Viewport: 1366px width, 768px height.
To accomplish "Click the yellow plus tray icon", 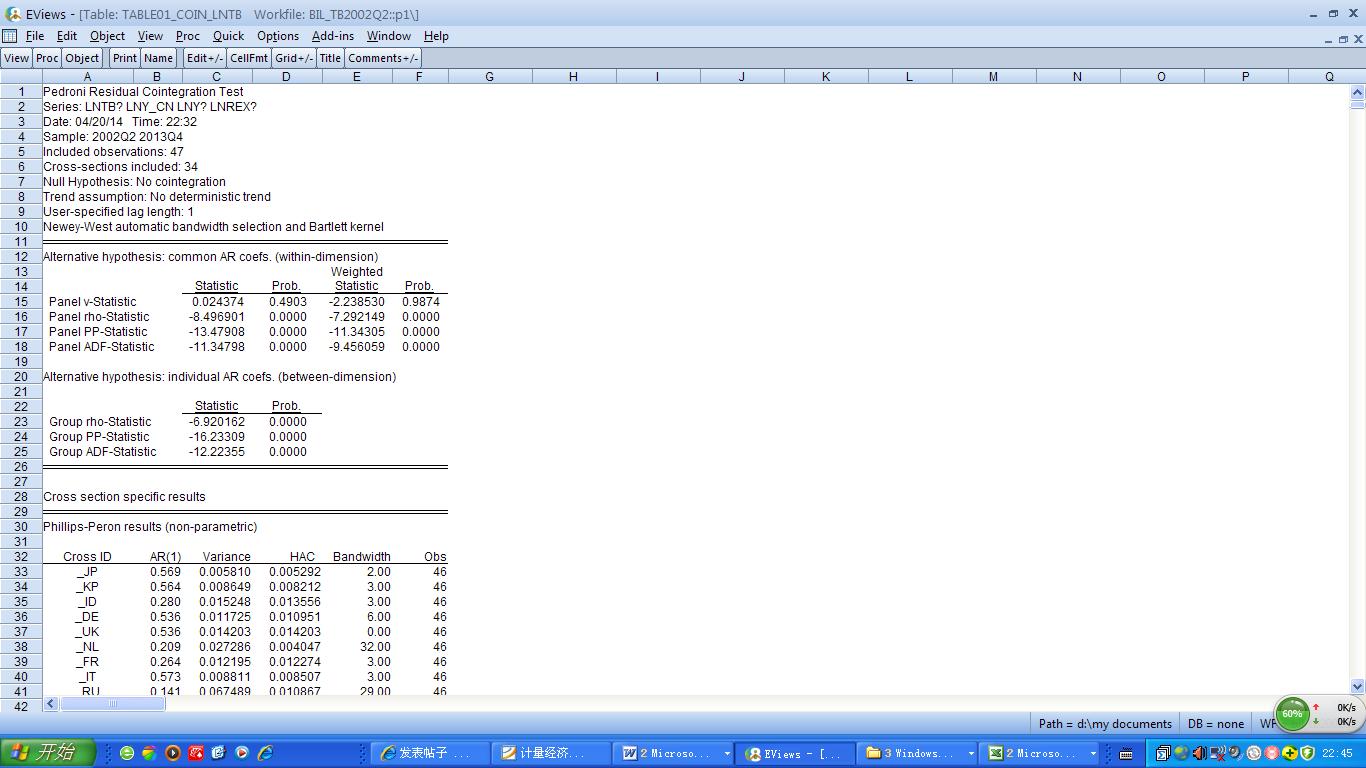I will (x=1289, y=753).
